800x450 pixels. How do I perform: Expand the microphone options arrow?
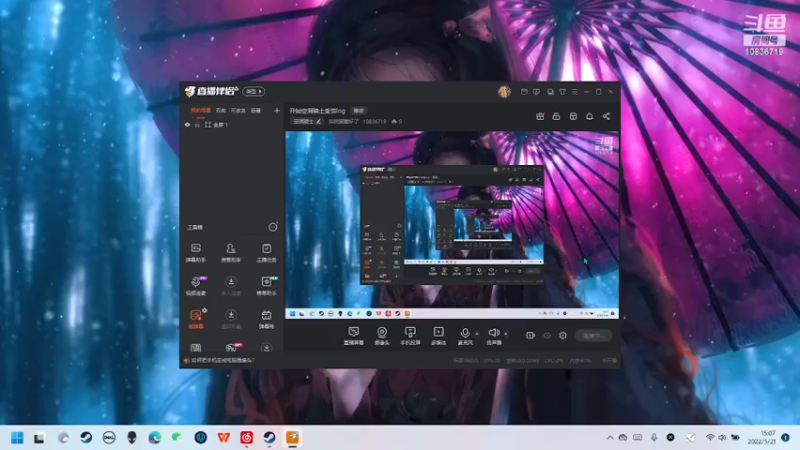[477, 334]
